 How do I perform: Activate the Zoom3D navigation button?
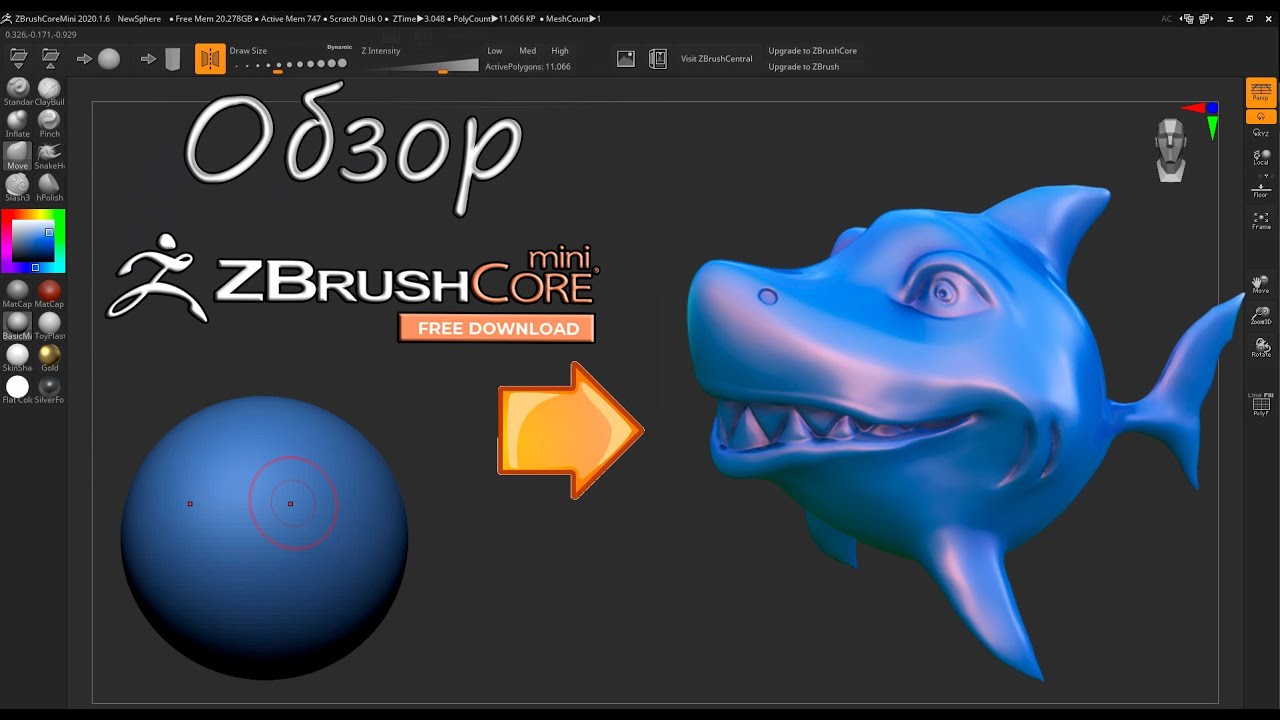[1261, 316]
